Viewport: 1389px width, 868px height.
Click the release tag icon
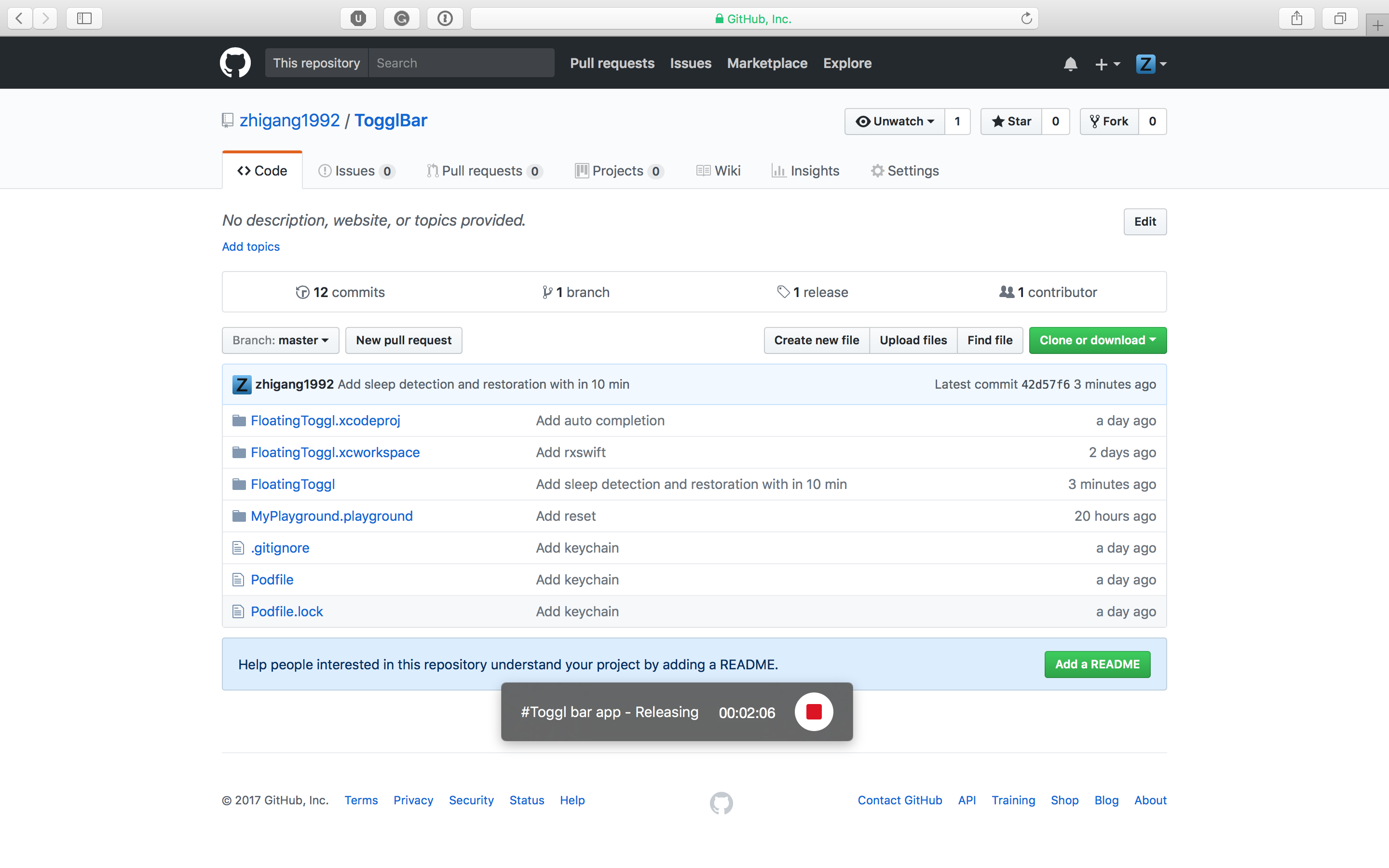coord(783,292)
